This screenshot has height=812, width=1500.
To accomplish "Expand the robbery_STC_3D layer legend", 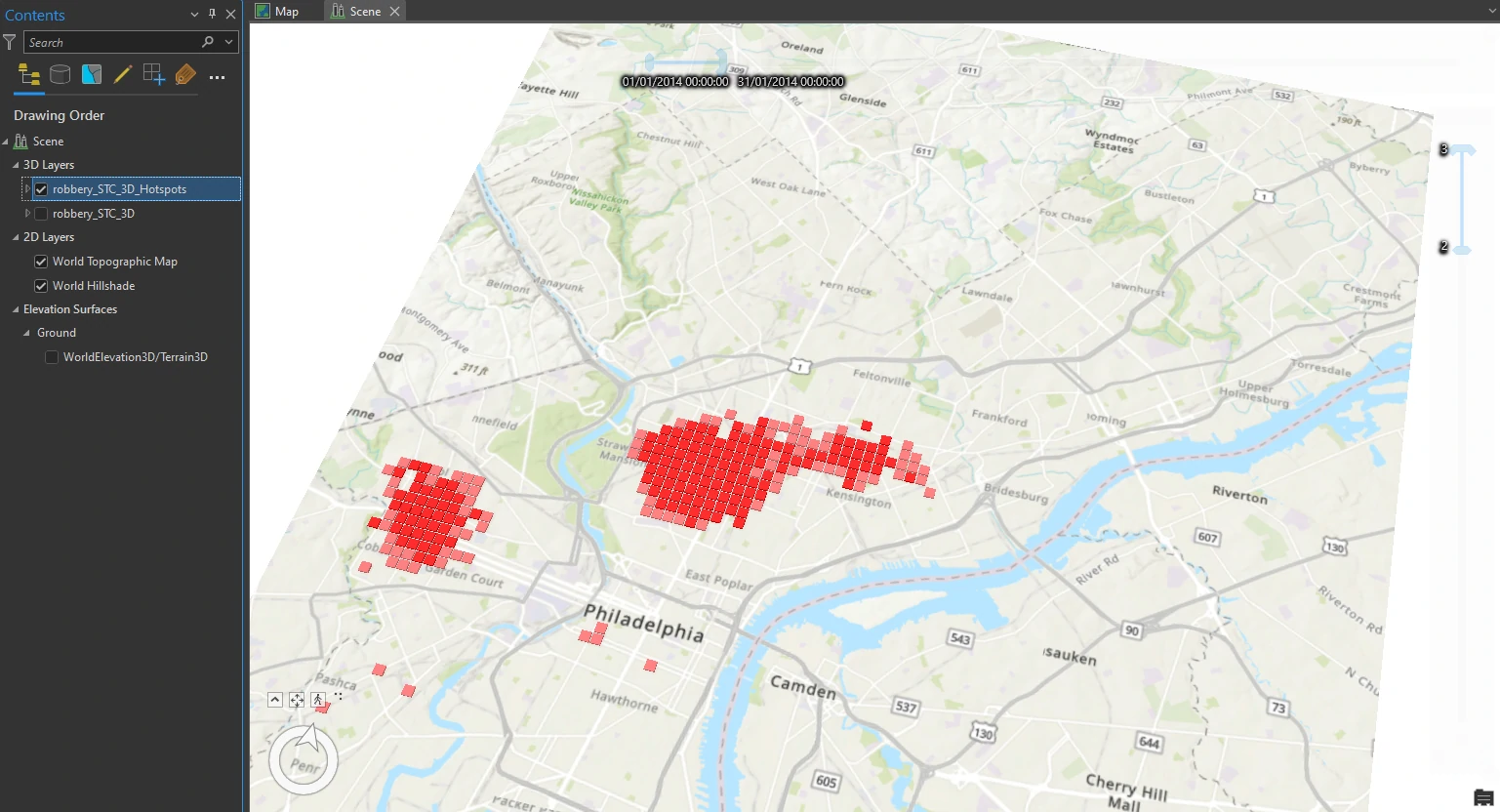I will [26, 214].
